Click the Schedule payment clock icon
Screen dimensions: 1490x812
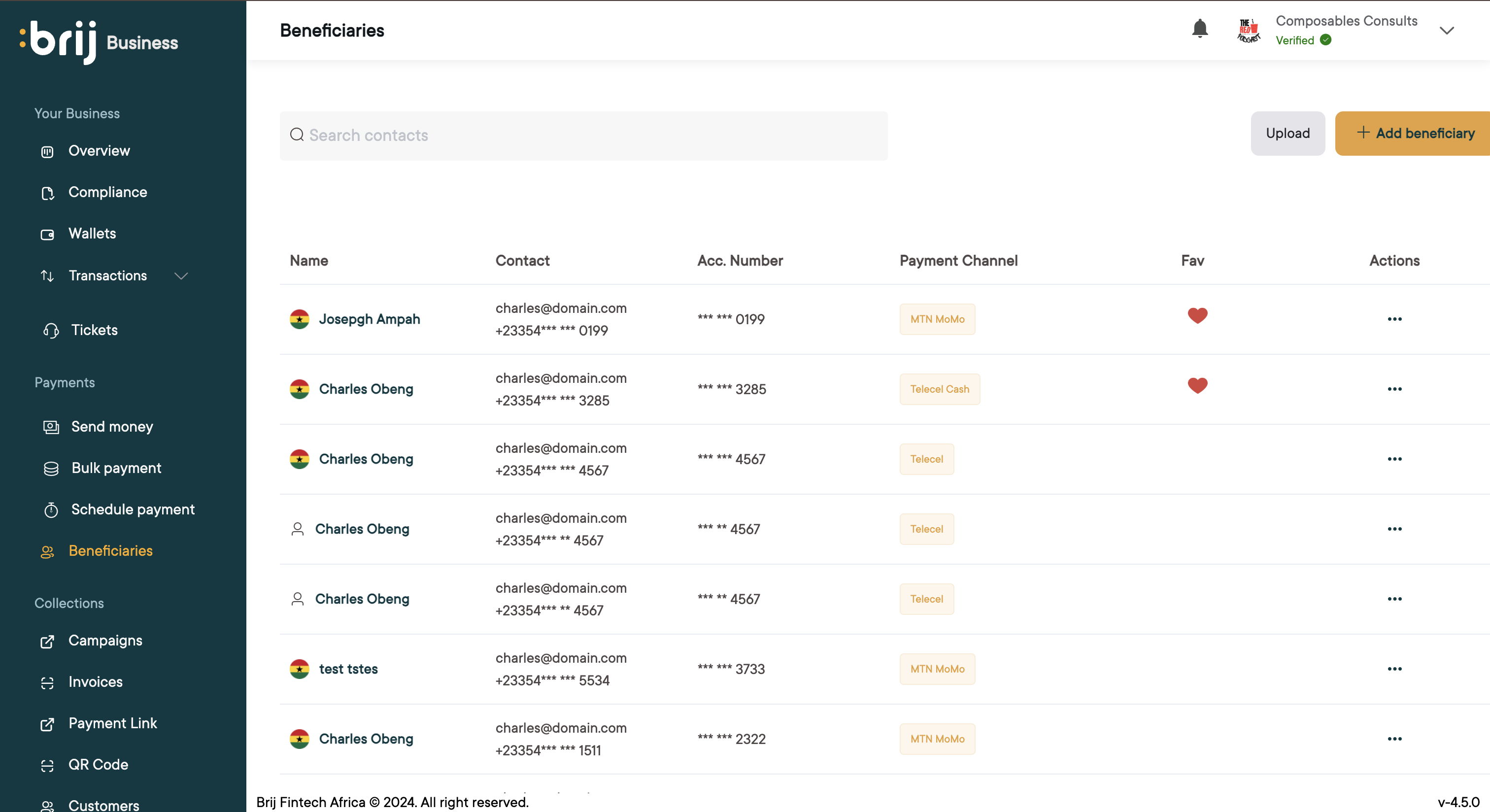(51, 509)
